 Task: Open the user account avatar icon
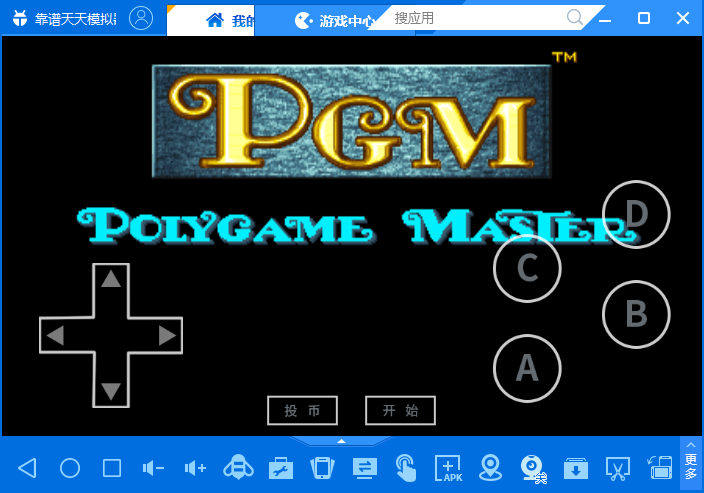141,18
